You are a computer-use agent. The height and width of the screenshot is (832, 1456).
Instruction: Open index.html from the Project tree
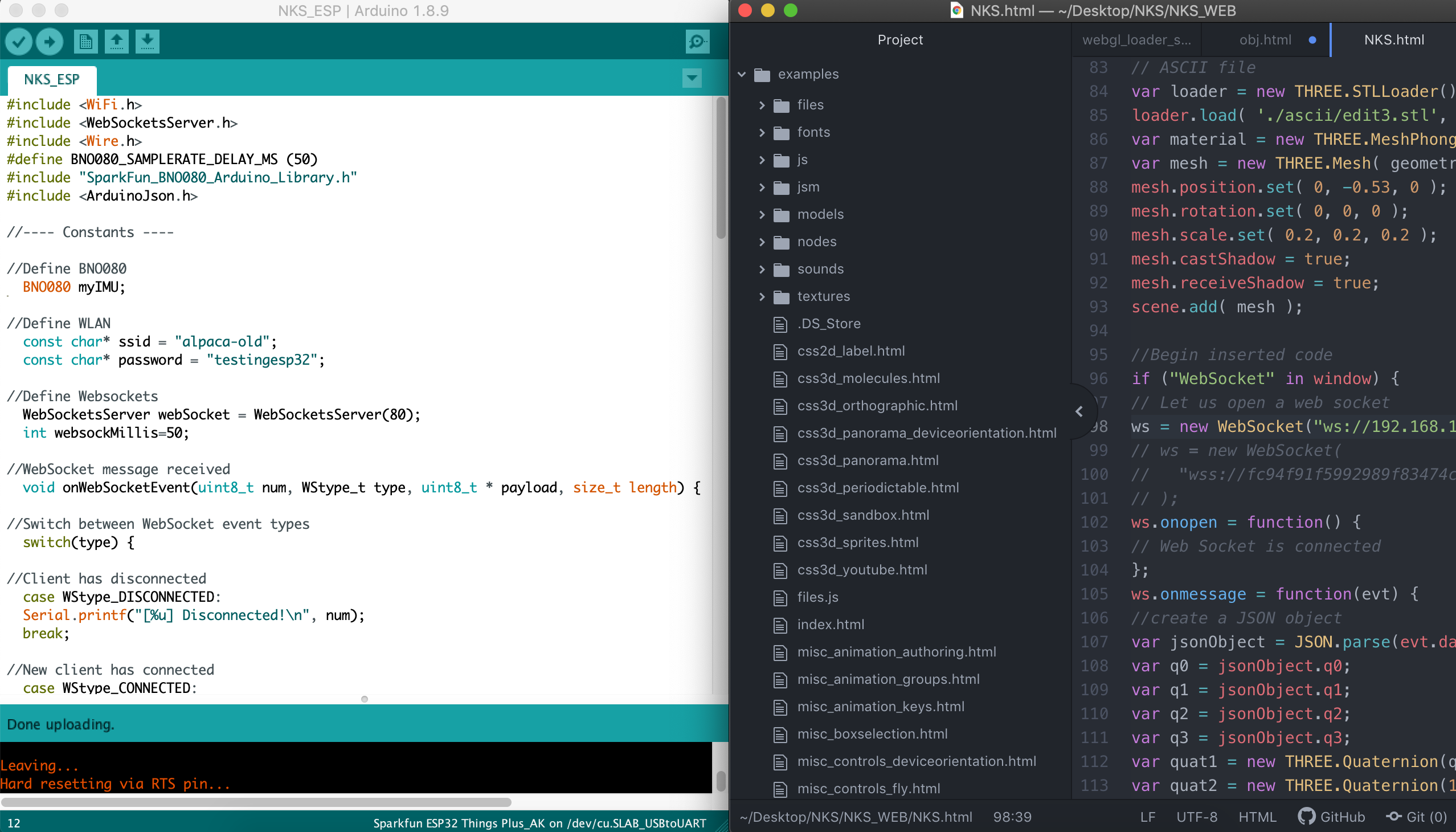(x=831, y=625)
